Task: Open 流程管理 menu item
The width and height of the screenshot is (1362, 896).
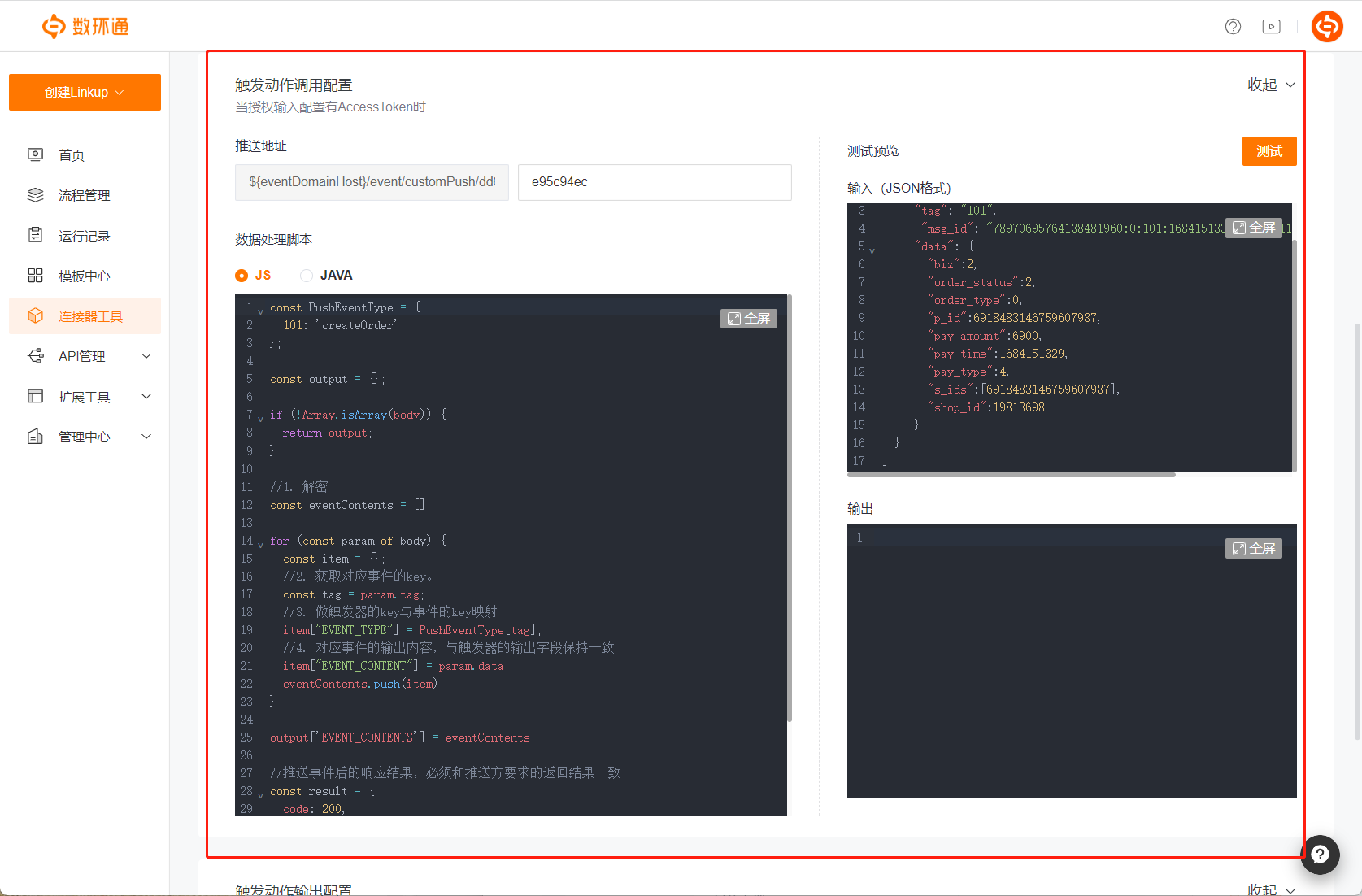Action: (85, 195)
